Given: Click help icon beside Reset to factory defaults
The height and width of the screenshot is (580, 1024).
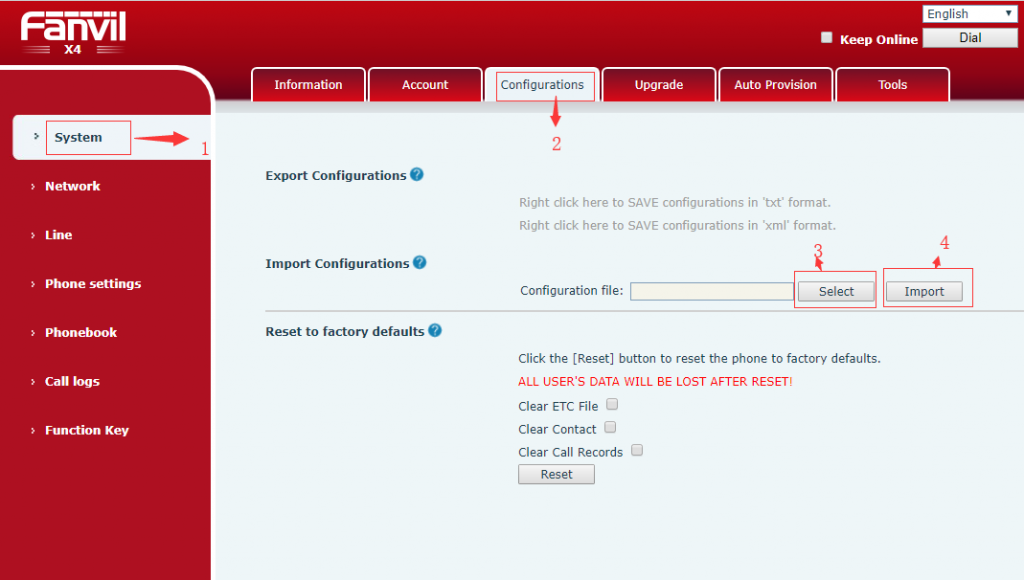Looking at the screenshot, I should (x=435, y=331).
